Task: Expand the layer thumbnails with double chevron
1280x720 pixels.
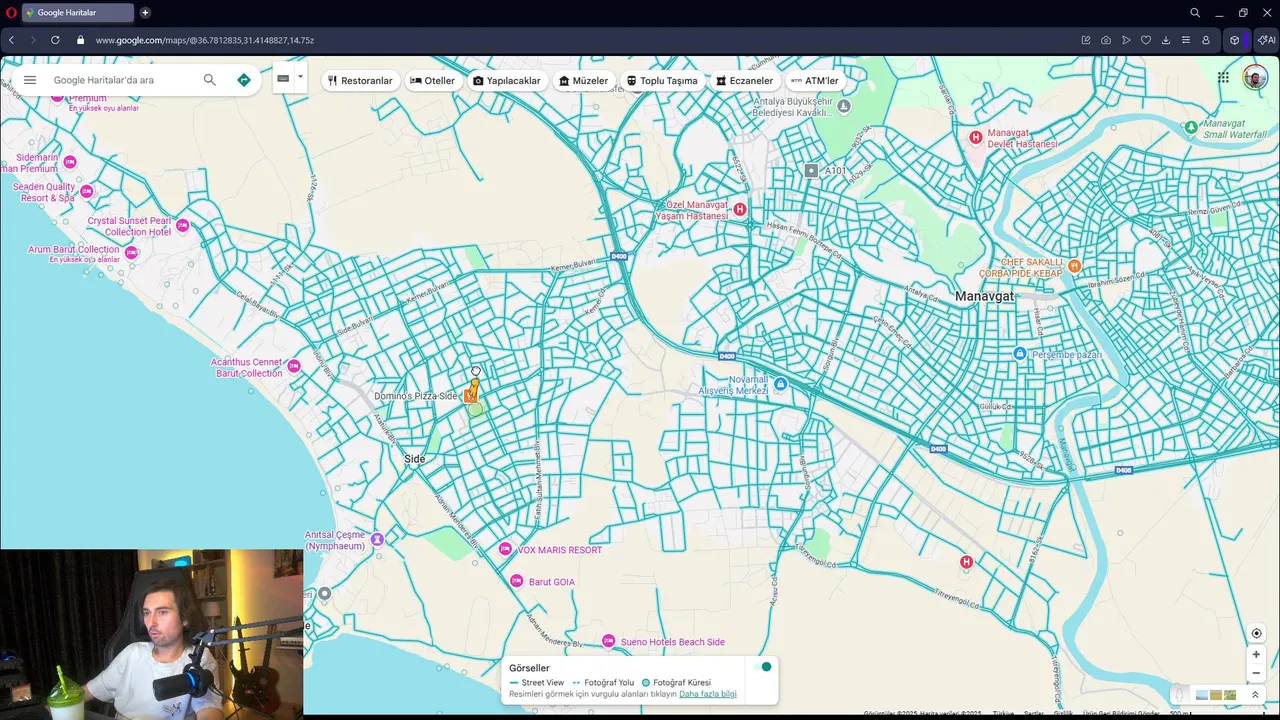Action: pyautogui.click(x=1255, y=695)
